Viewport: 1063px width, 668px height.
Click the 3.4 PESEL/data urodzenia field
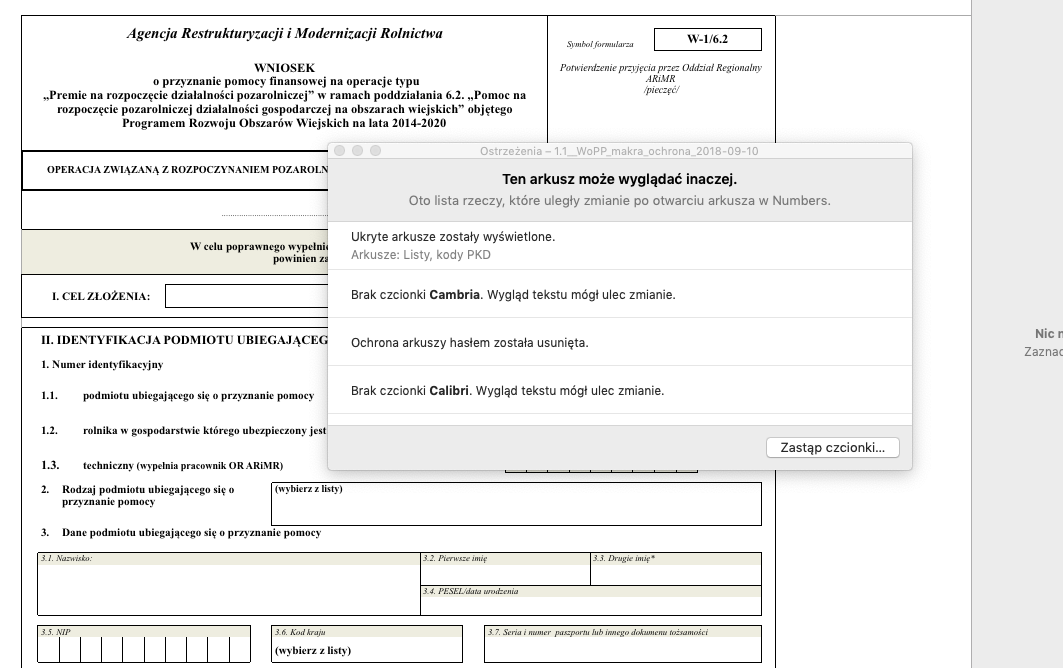(x=590, y=604)
